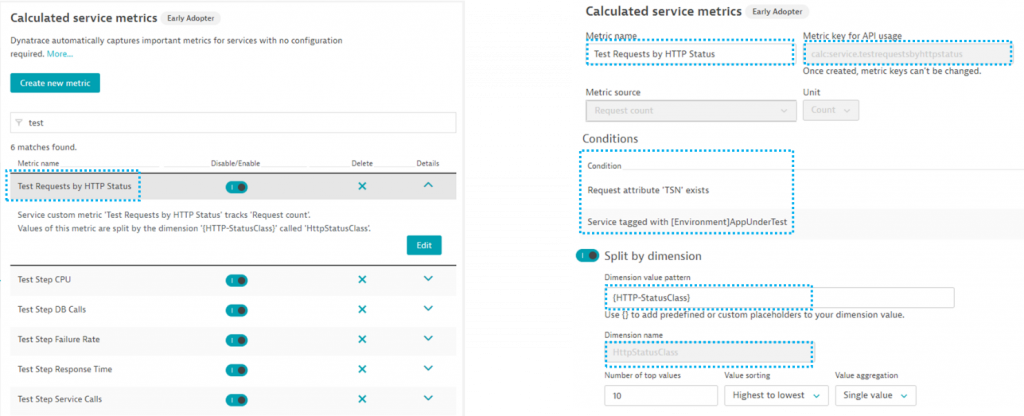Click Create new metric button

point(55,83)
